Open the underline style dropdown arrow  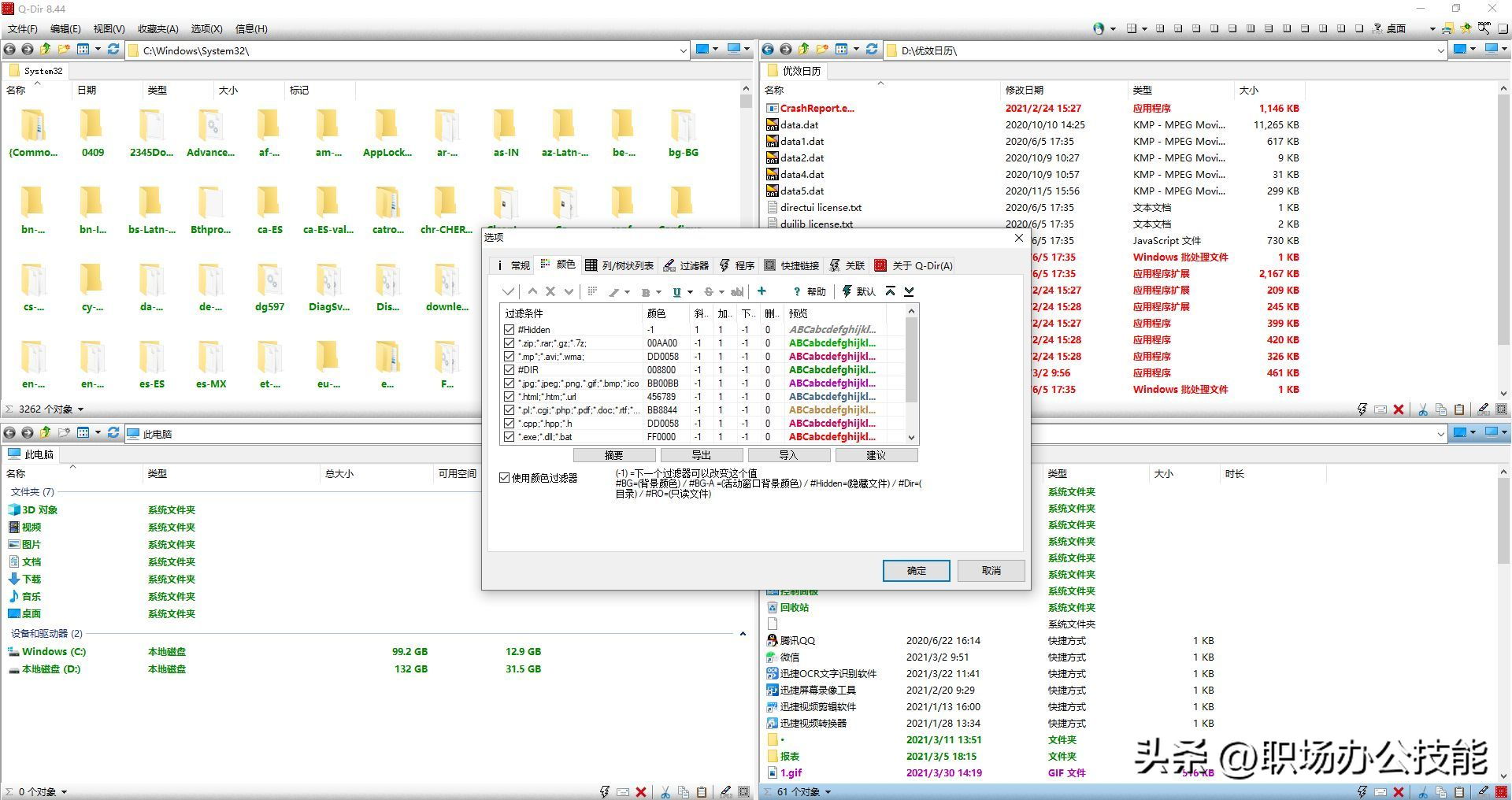[x=691, y=292]
